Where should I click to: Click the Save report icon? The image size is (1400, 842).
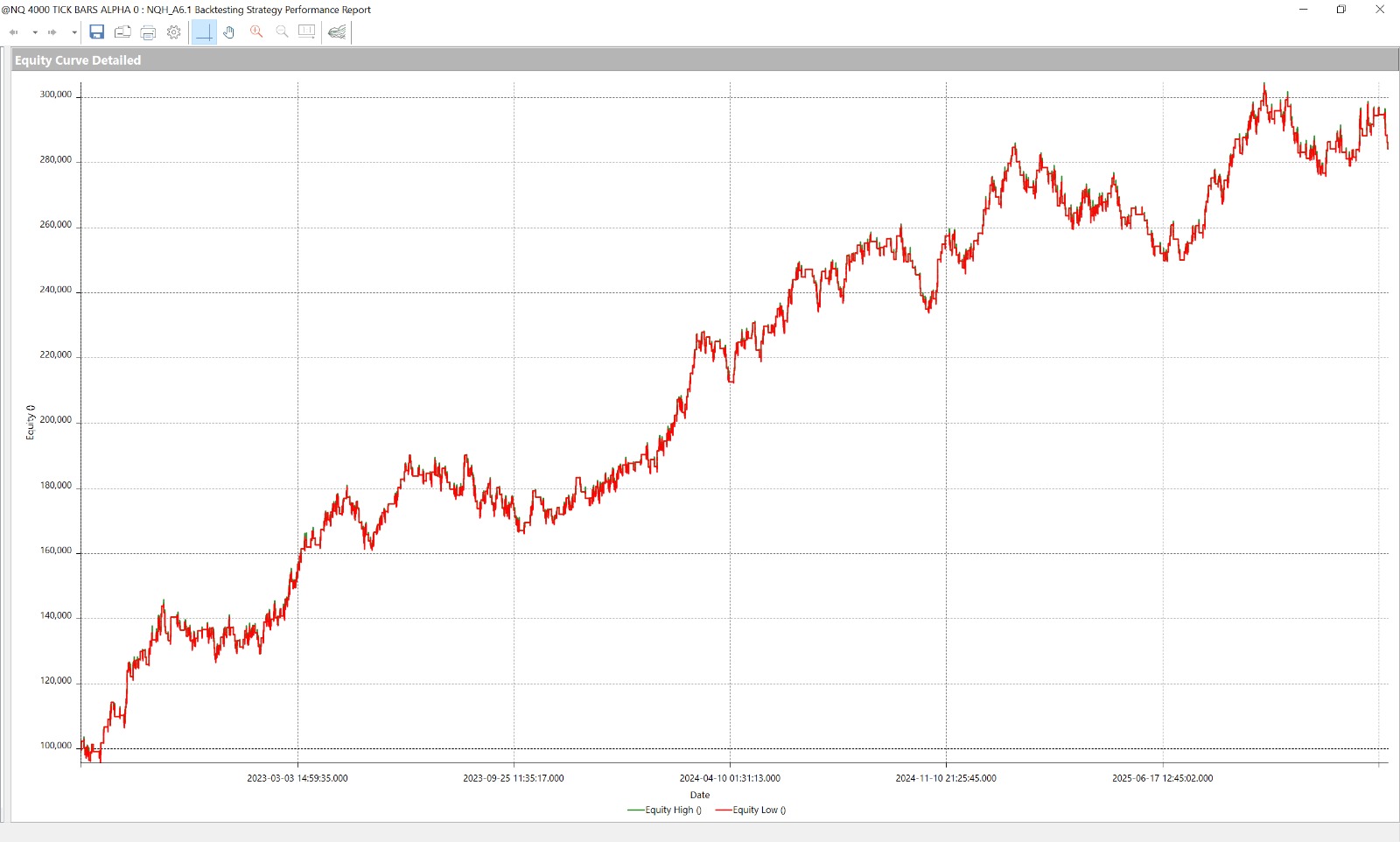pos(97,32)
